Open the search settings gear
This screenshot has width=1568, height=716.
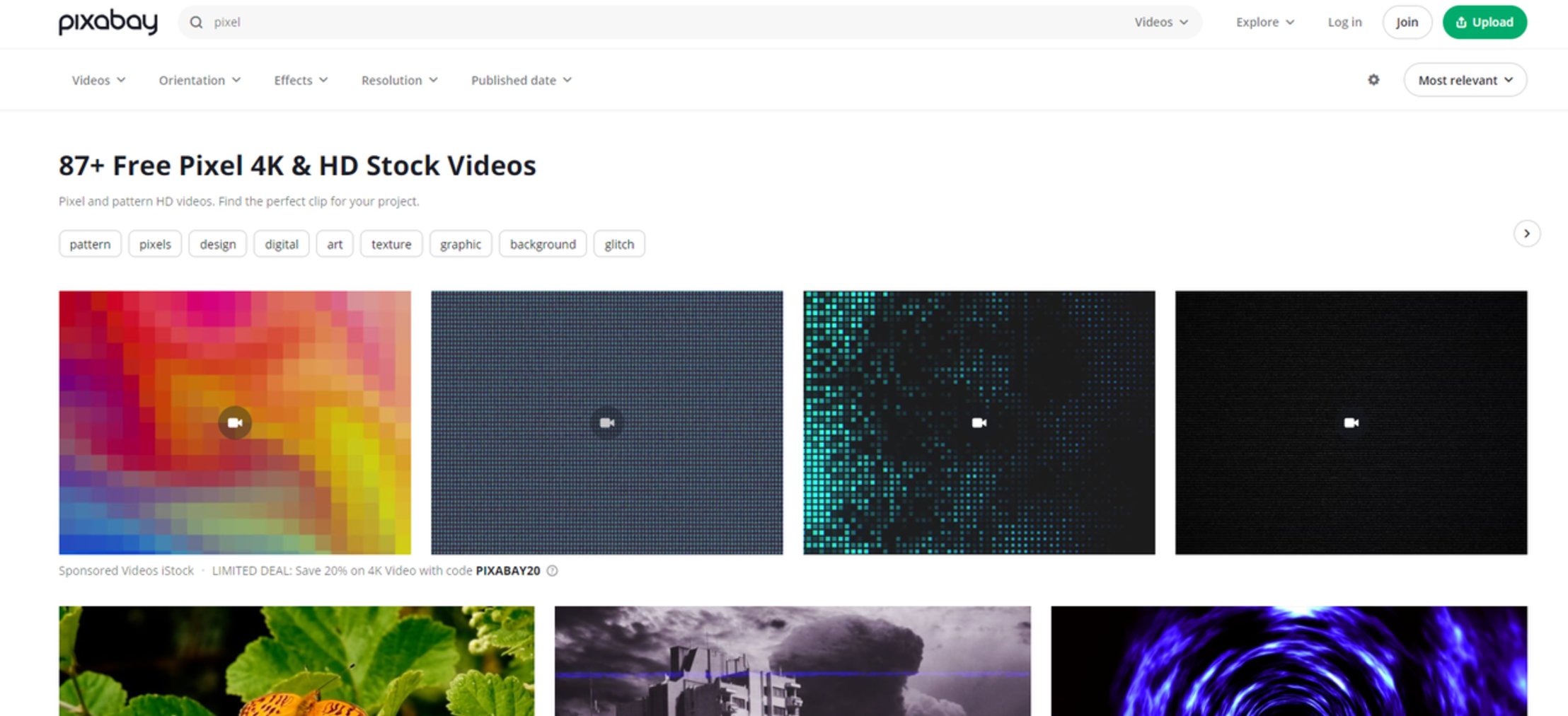(1373, 80)
